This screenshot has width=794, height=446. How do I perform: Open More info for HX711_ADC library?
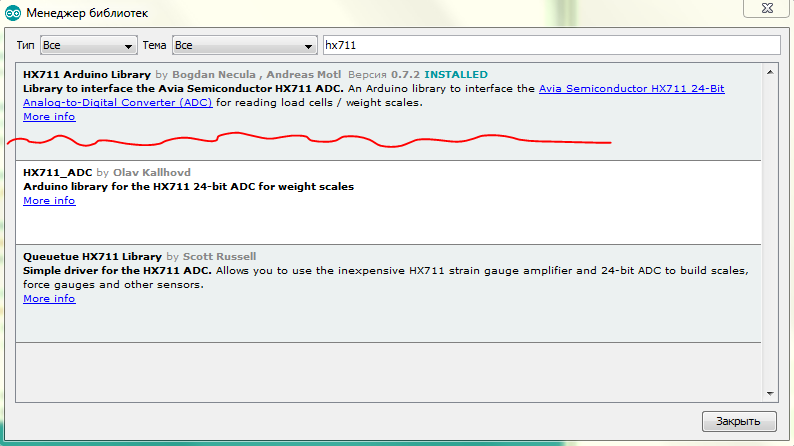point(49,201)
